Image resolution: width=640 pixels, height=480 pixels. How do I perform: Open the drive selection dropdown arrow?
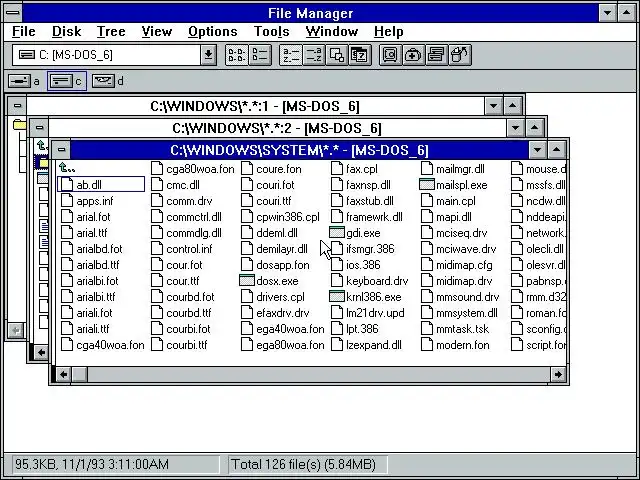coord(208,55)
